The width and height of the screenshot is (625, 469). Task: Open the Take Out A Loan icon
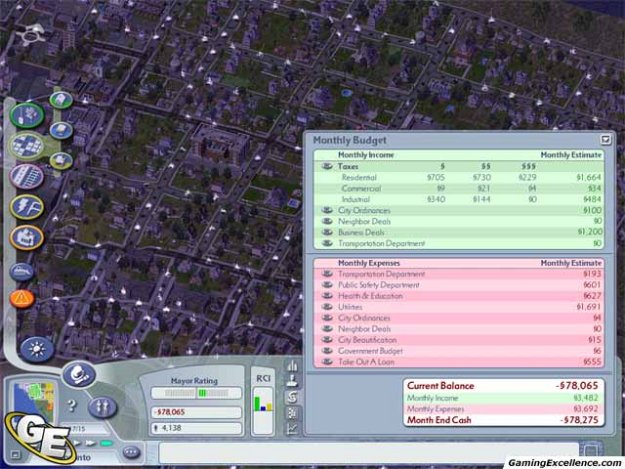(327, 362)
